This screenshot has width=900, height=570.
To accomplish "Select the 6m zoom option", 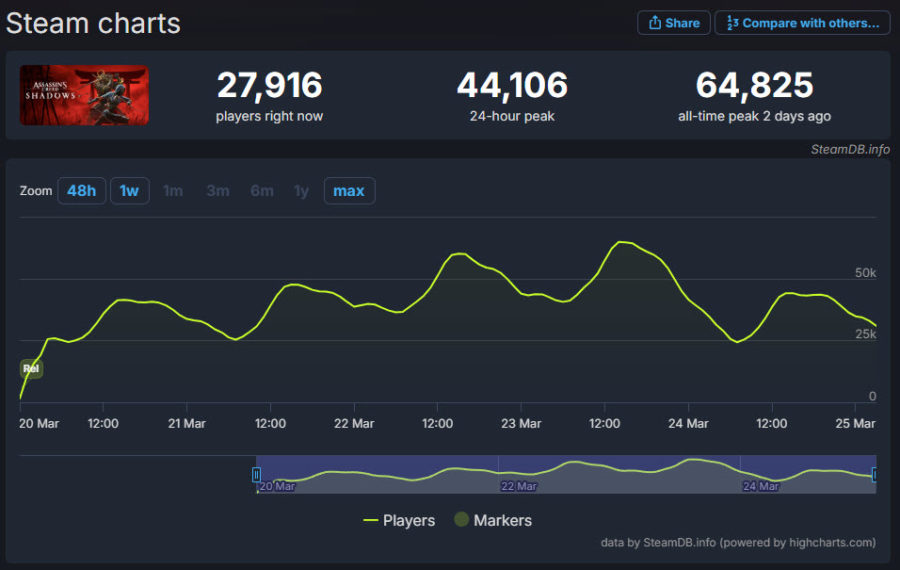I will click(x=262, y=191).
